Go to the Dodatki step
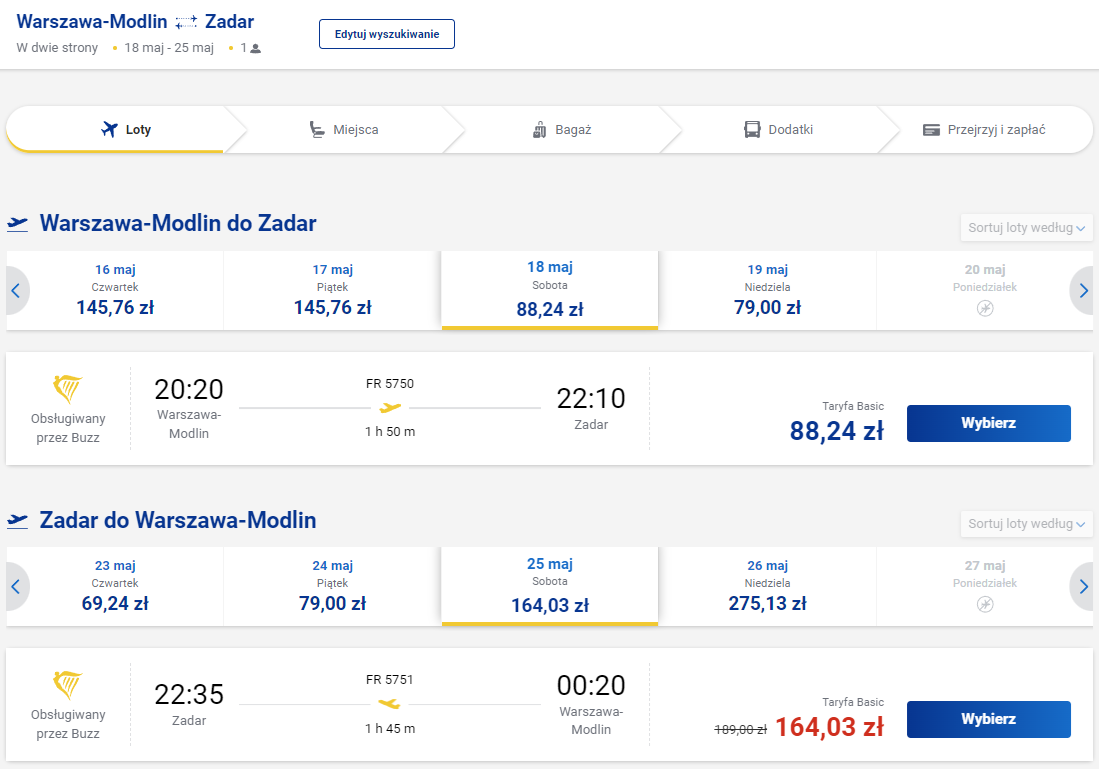 [x=778, y=130]
